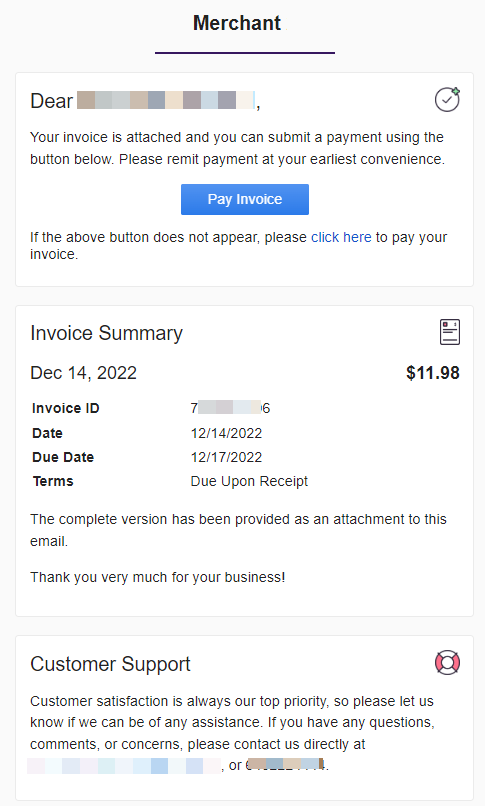Click the Merchant heading at top

(237, 23)
